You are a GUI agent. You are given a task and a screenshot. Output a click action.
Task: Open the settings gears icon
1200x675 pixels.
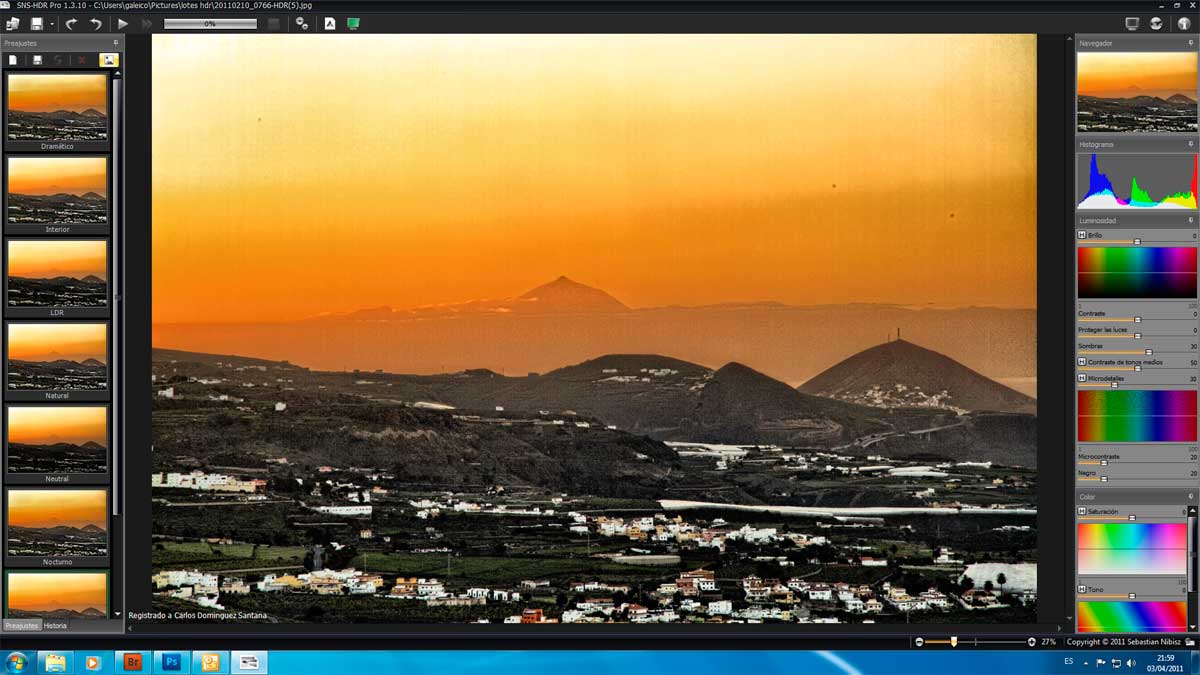(x=302, y=23)
